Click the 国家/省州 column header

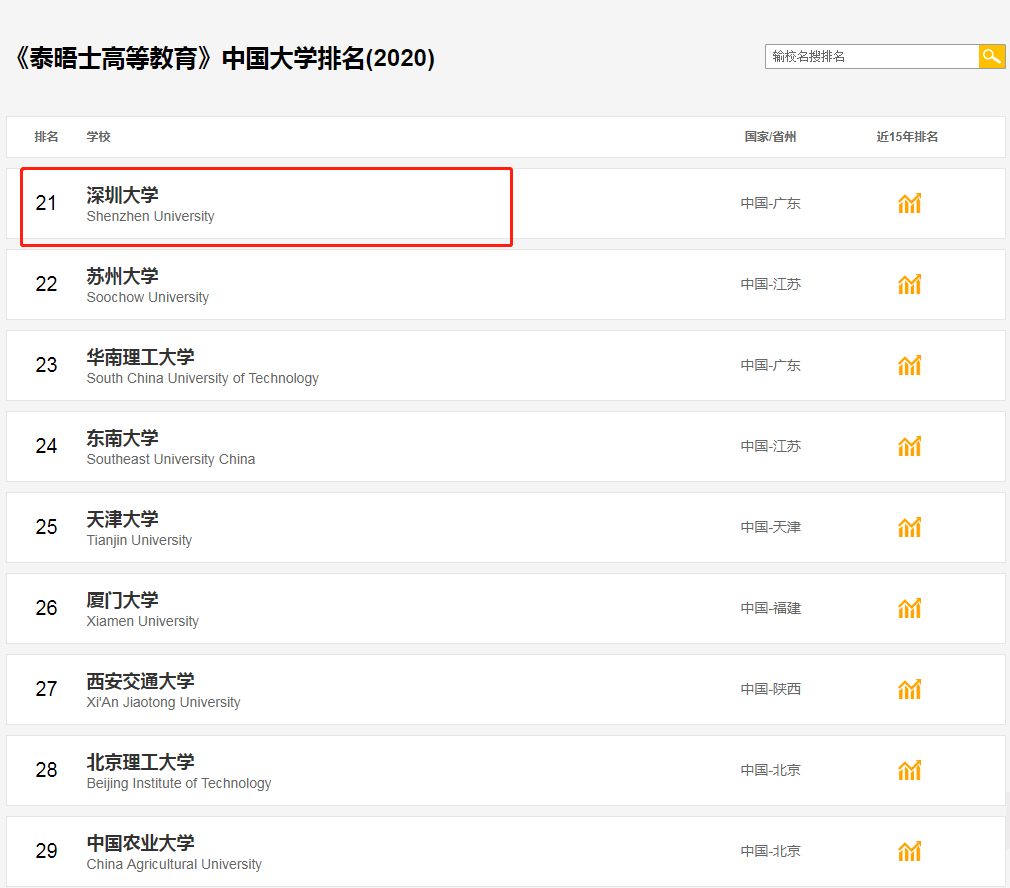[x=770, y=137]
